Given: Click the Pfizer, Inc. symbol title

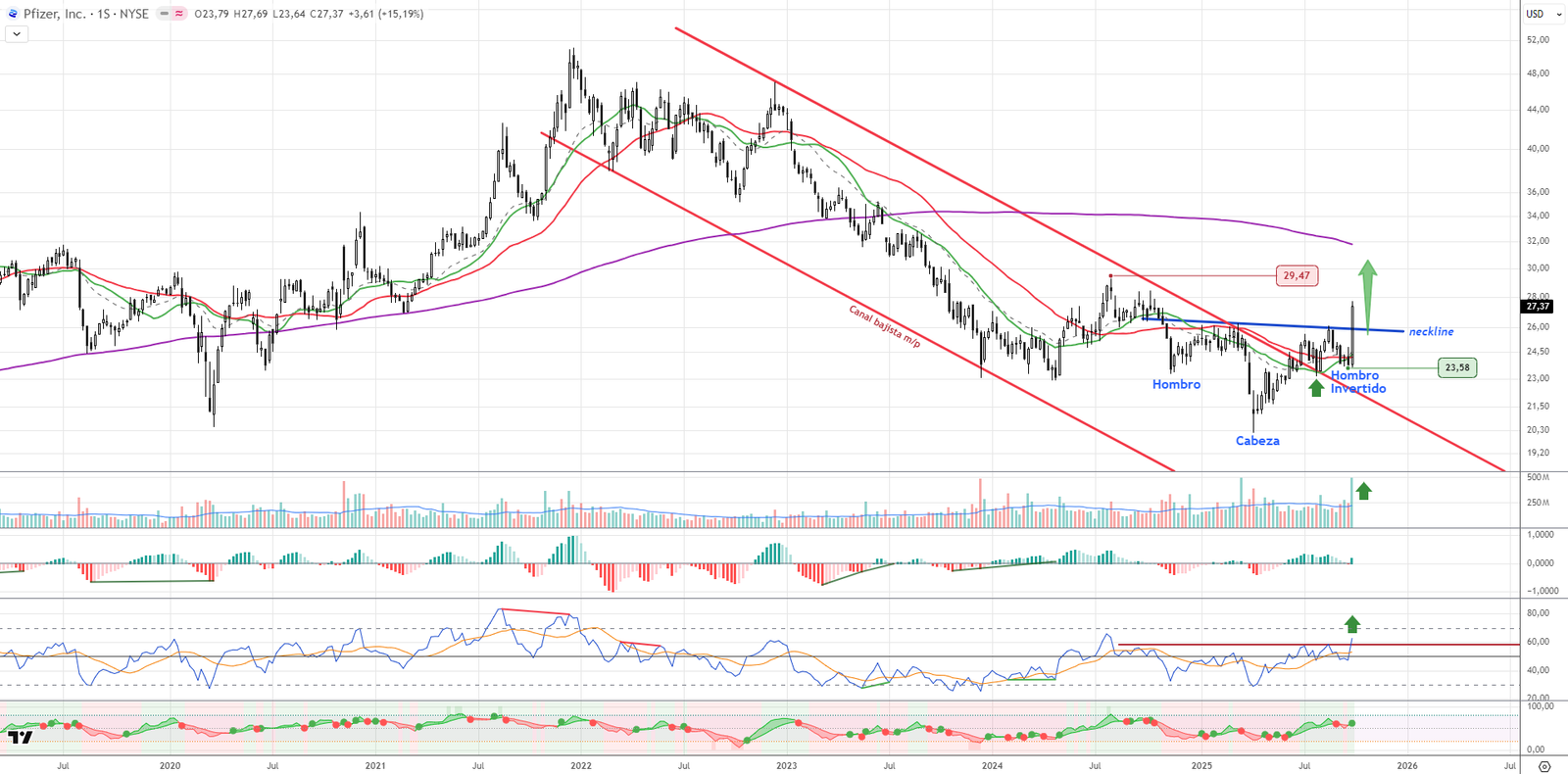Looking at the screenshot, I should click(54, 14).
